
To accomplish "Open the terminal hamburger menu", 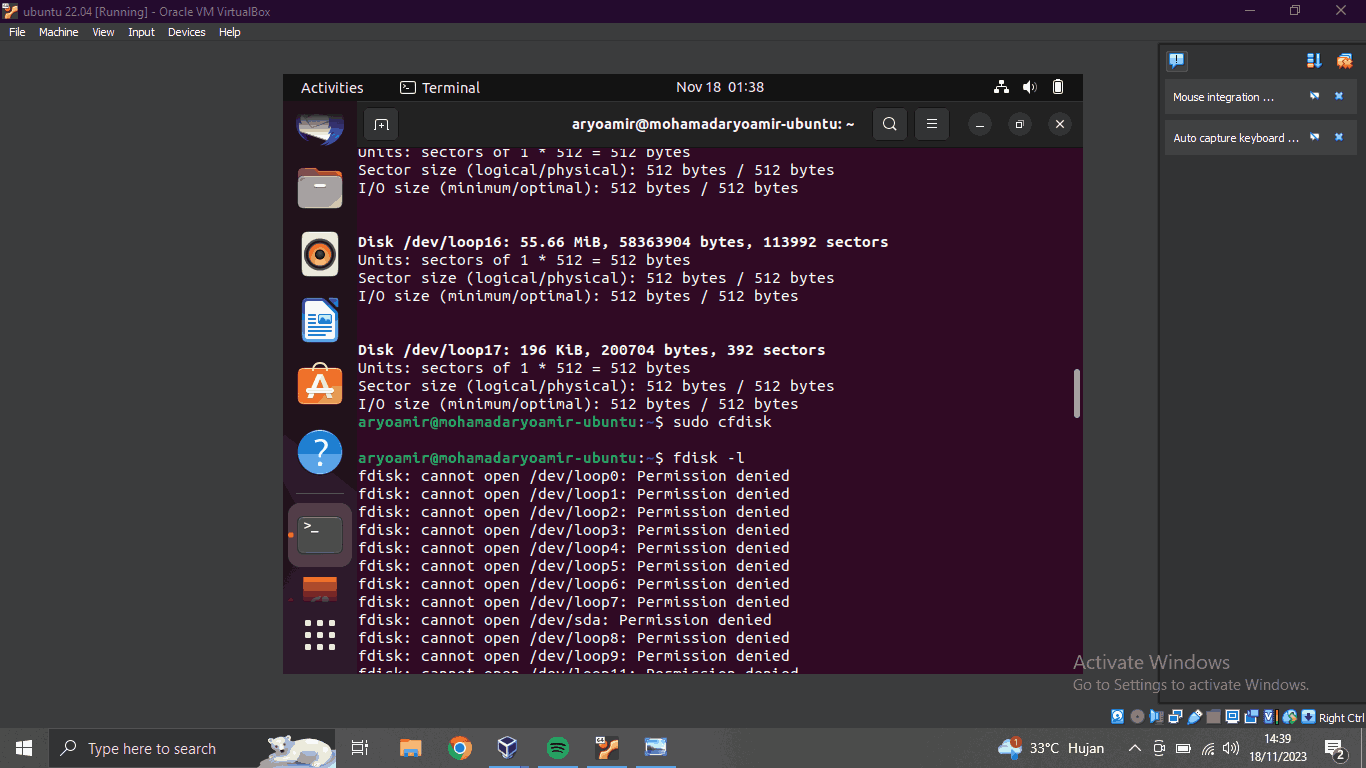I will (931, 125).
